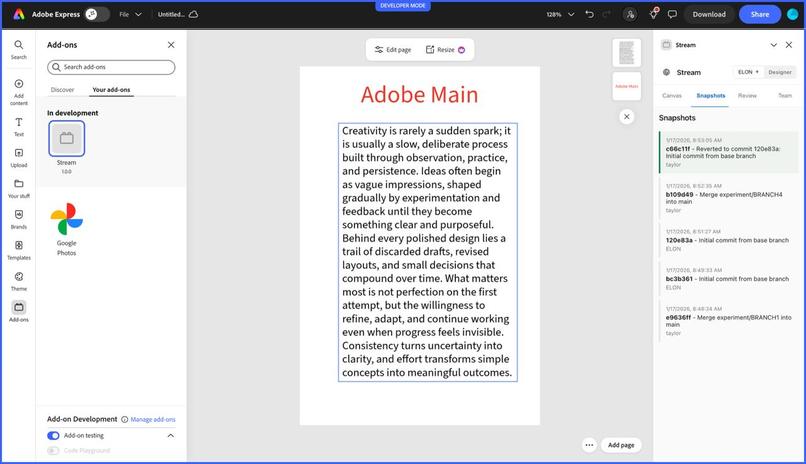This screenshot has width=806, height=464.
Task: Open the Your stuff folder panel
Action: point(19,189)
